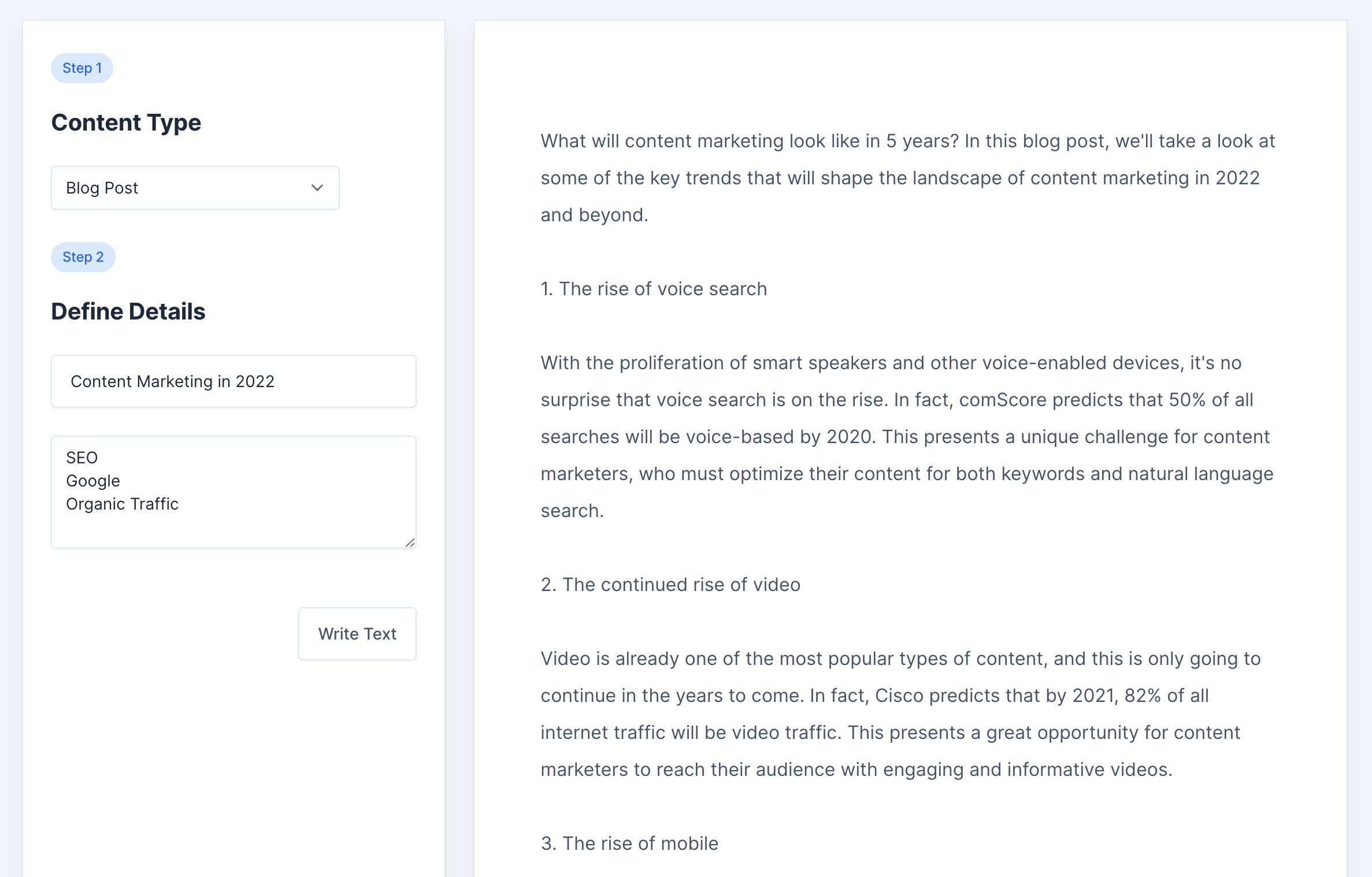Click the intro paragraph about content marketing
The width and height of the screenshot is (1372, 877).
[x=907, y=178]
